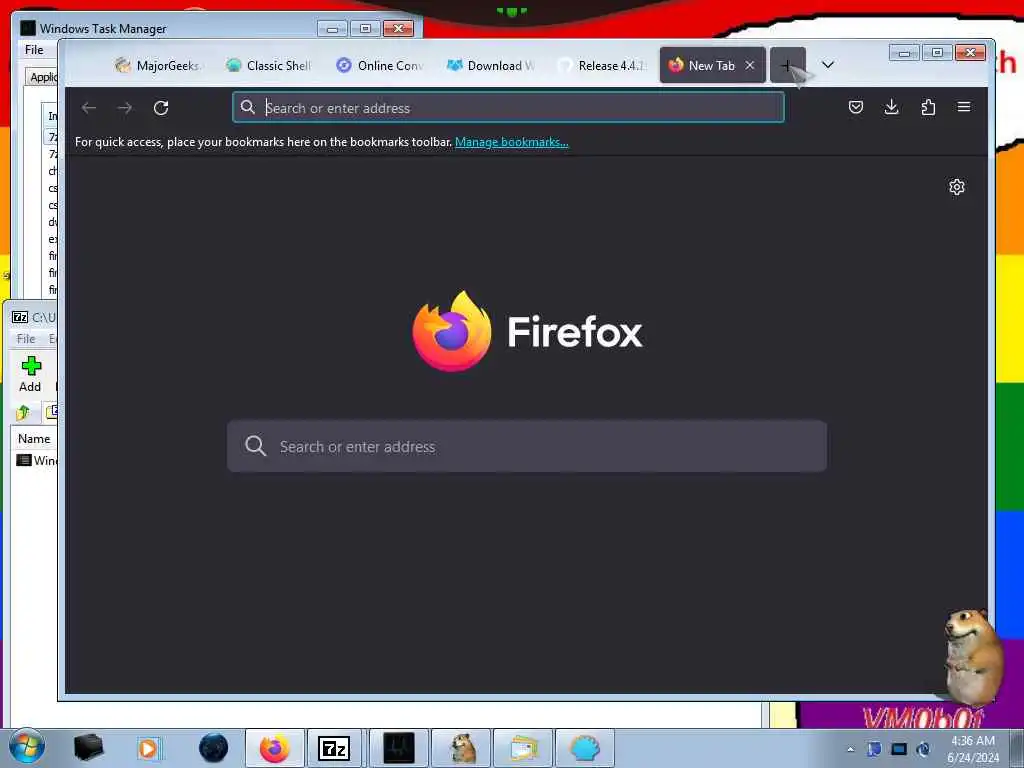Viewport: 1024px width, 768px height.
Task: Minimize the Firefox window
Action: (x=904, y=52)
